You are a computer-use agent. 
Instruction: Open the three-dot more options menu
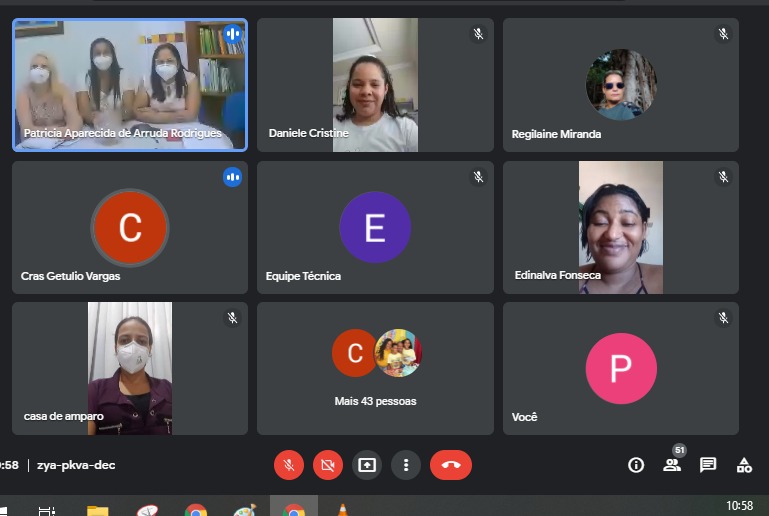point(405,465)
